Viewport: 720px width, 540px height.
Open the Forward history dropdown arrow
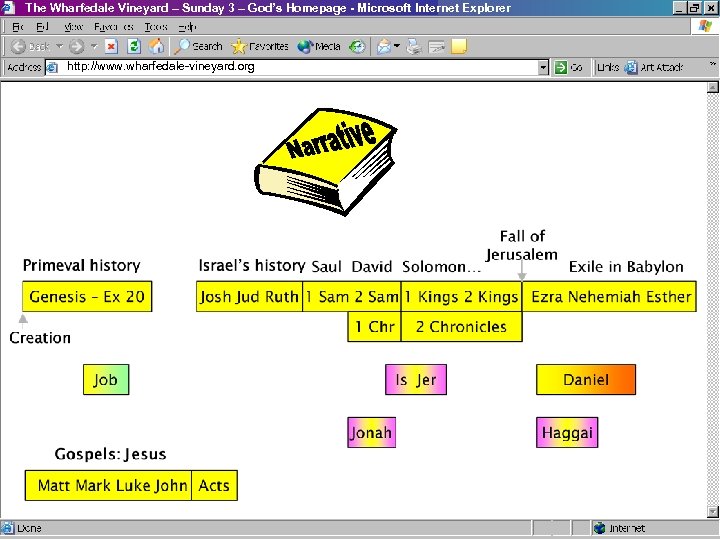(x=94, y=46)
